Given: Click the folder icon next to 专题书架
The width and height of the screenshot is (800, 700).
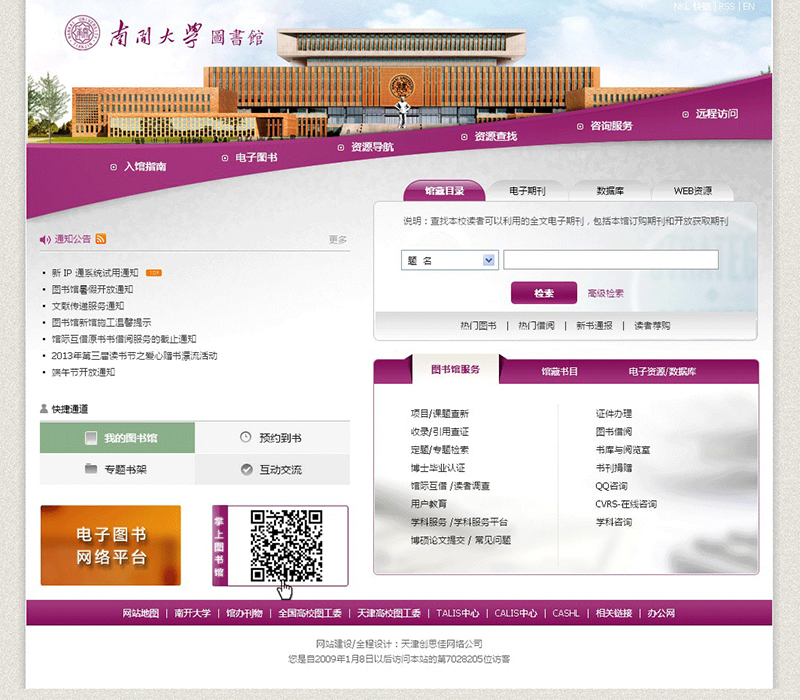Looking at the screenshot, I should click(91, 469).
